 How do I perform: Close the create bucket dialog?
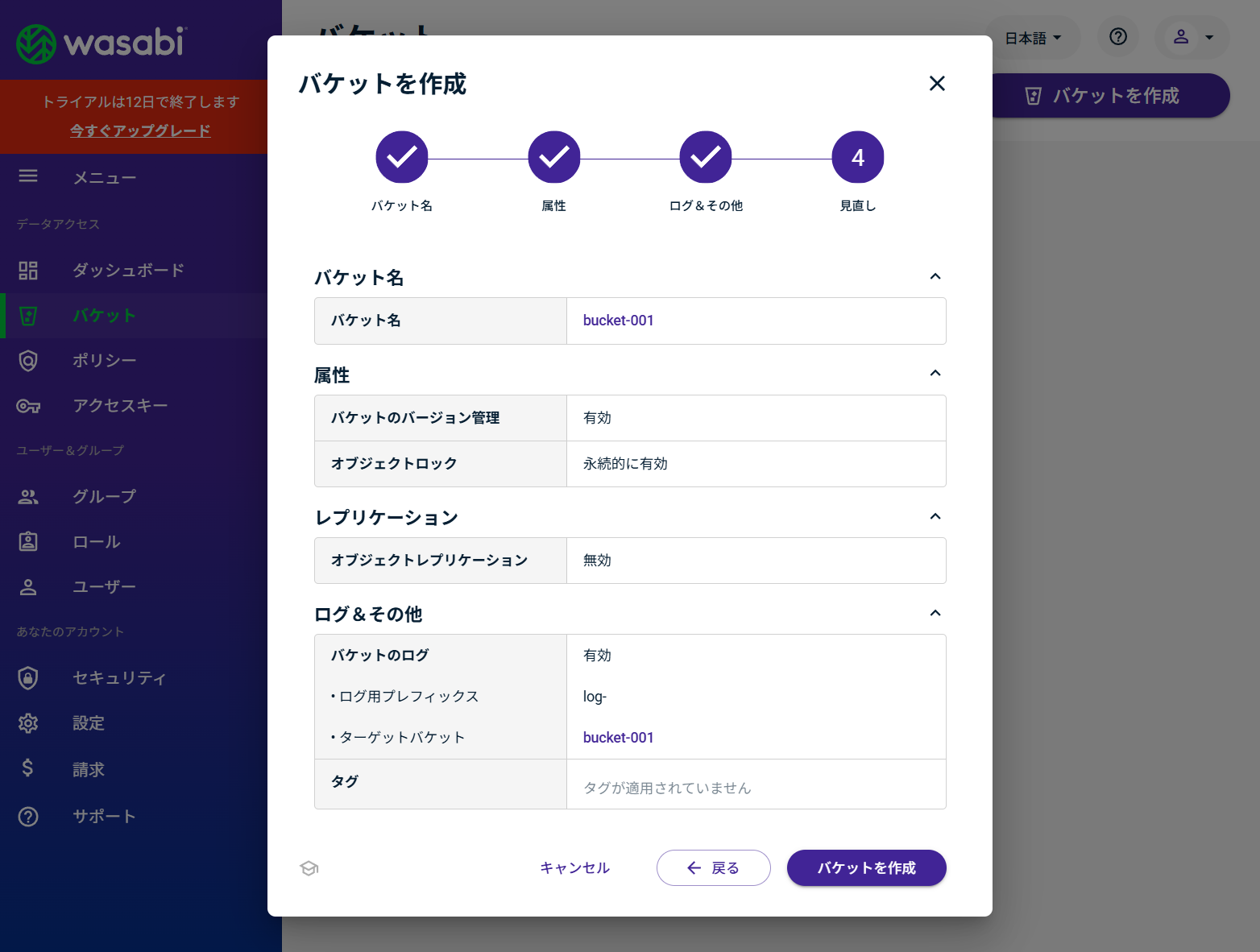937,84
